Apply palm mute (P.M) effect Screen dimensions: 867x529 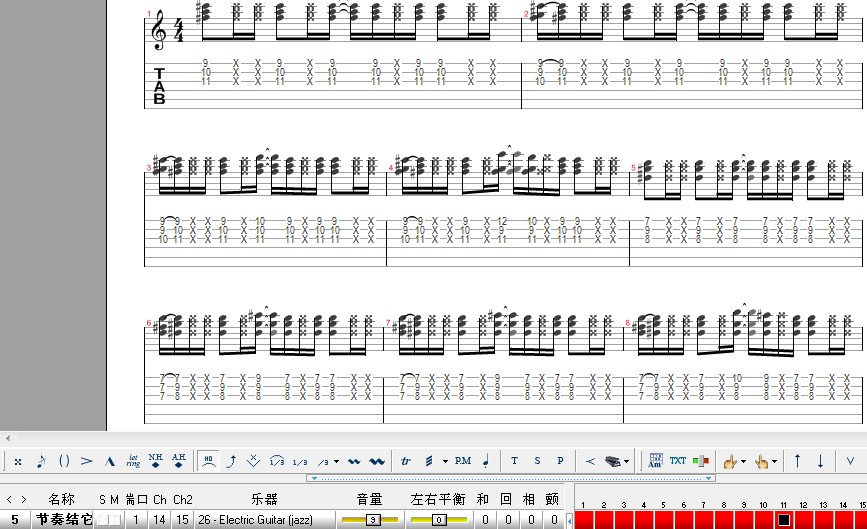point(462,461)
